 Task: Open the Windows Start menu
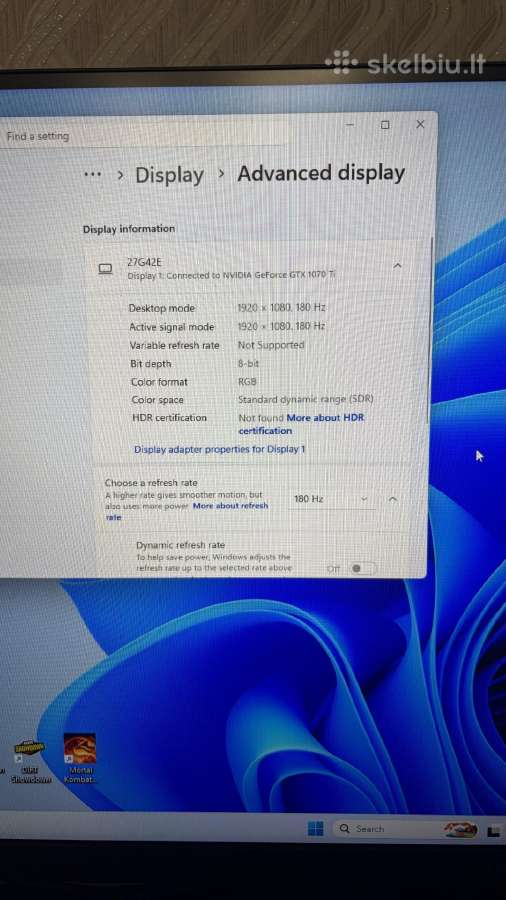pos(316,828)
